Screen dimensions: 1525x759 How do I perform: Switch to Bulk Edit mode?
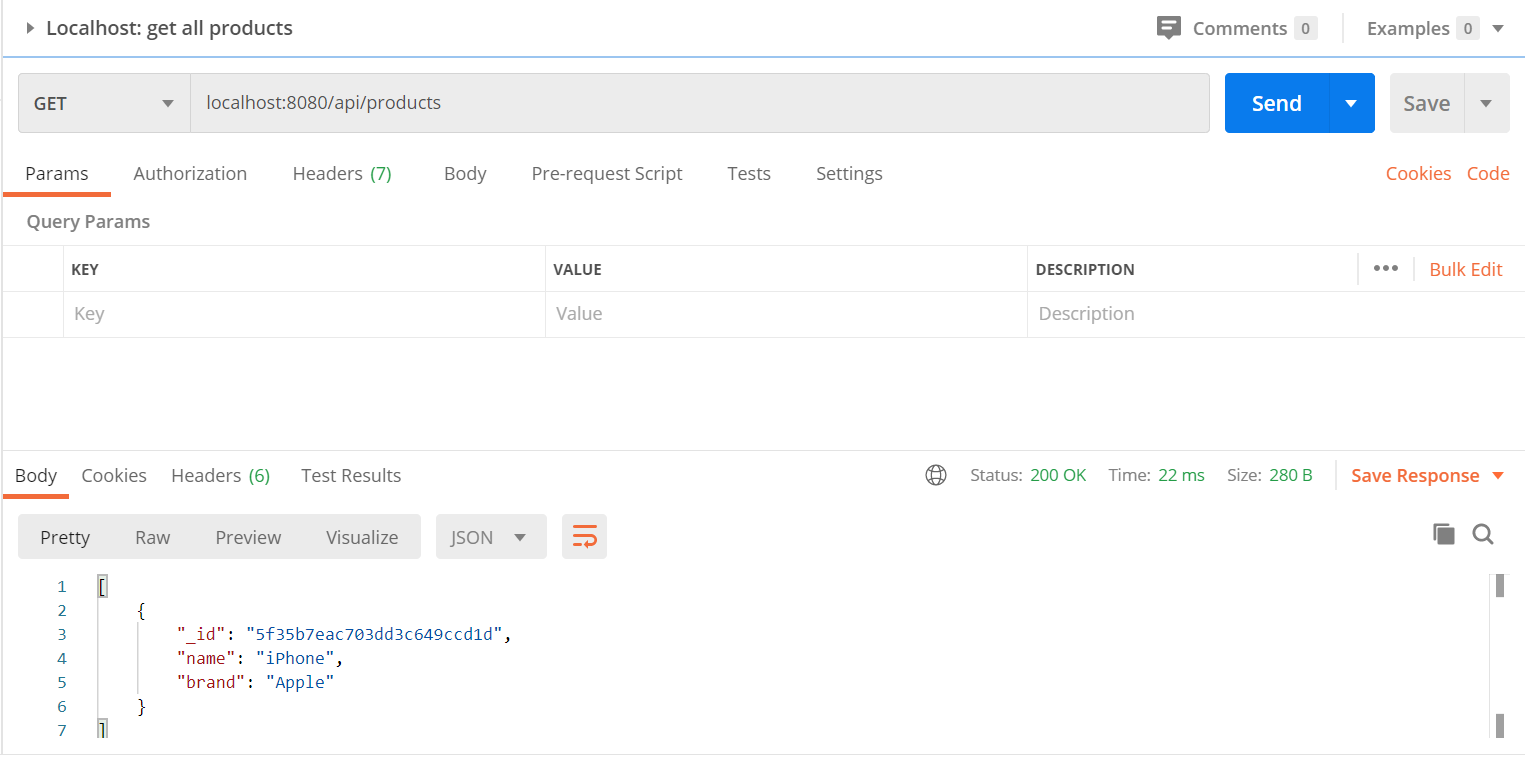point(1466,269)
